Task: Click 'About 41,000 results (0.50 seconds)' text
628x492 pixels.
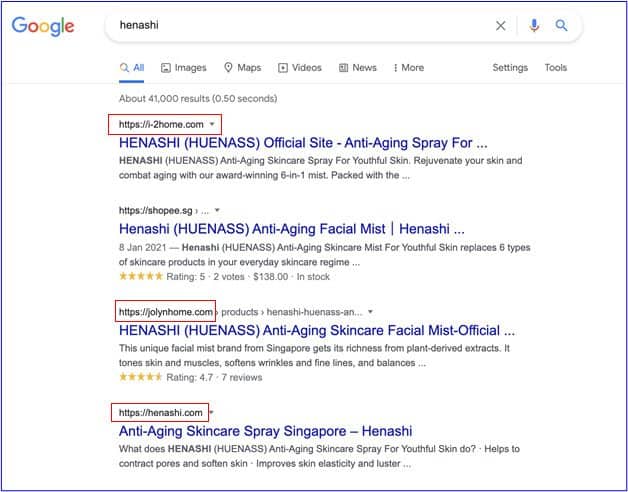Action: (x=198, y=99)
